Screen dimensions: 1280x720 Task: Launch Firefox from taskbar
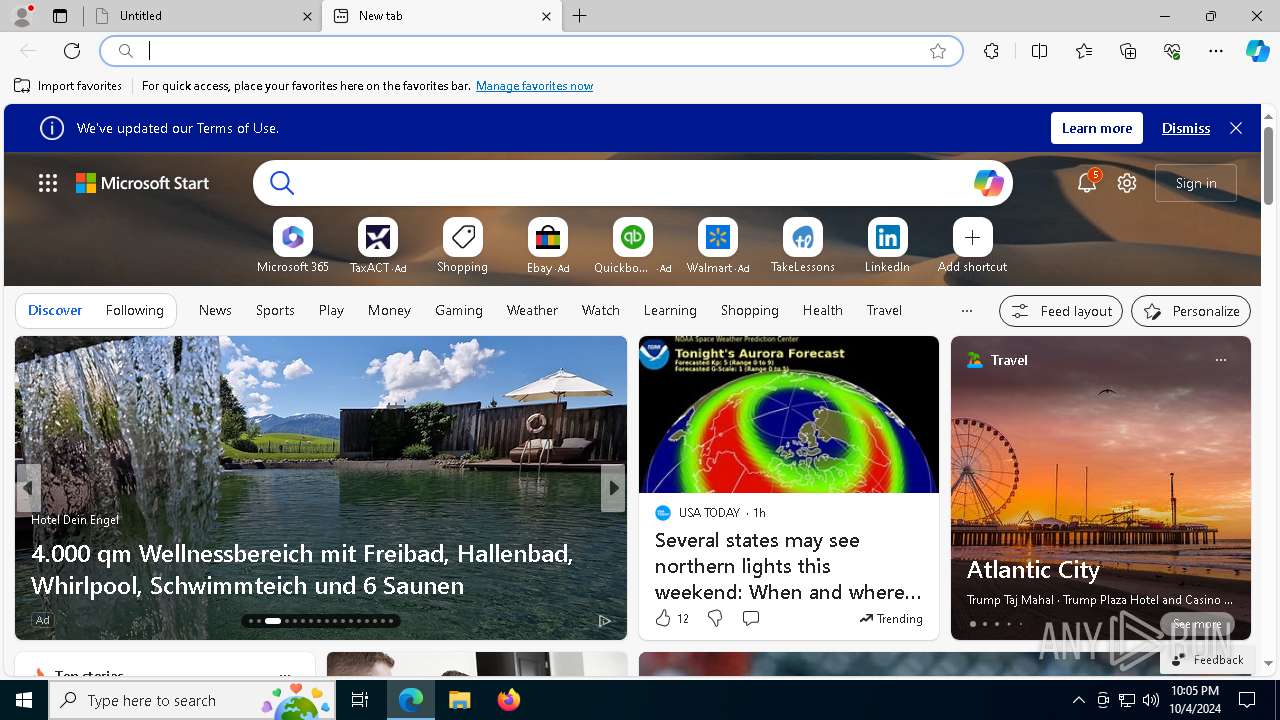pos(509,700)
